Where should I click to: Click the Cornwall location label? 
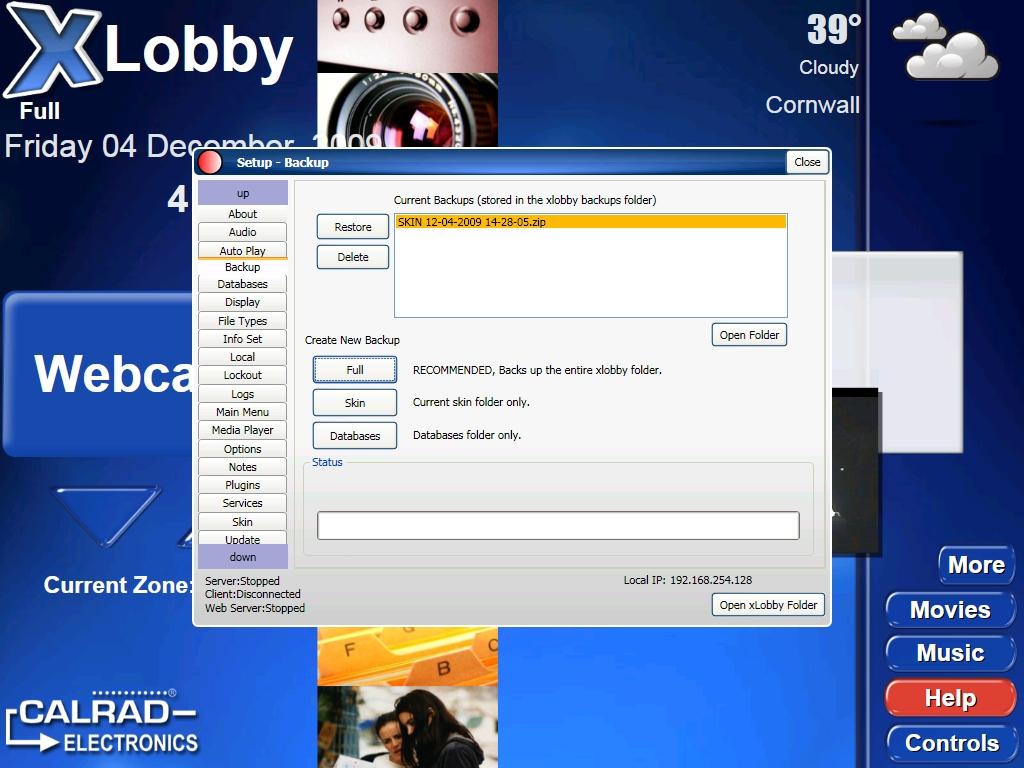(x=812, y=104)
